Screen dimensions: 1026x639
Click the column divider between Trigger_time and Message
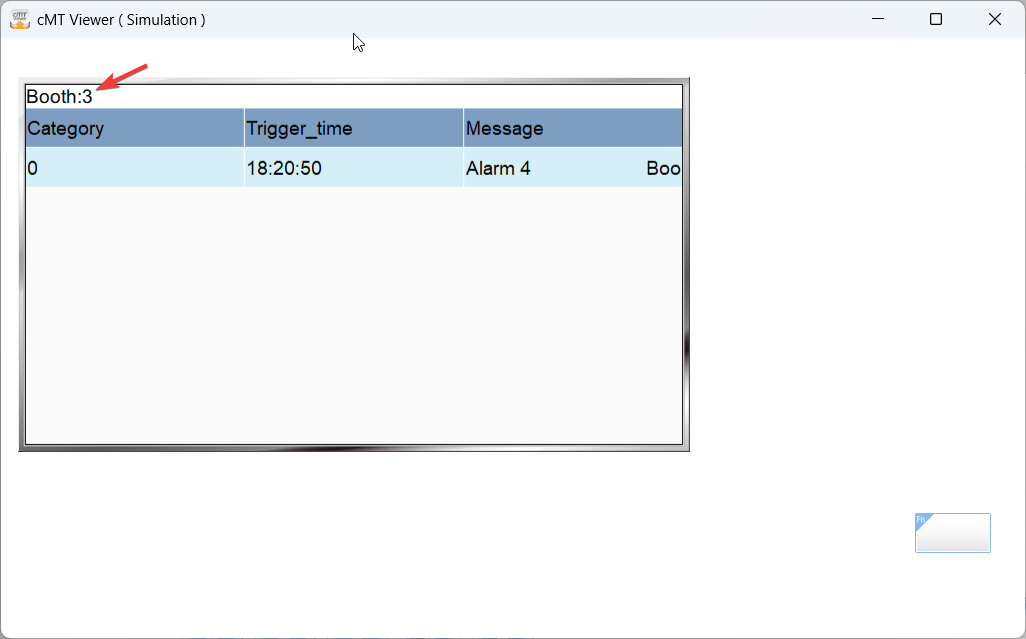pyautogui.click(x=463, y=128)
